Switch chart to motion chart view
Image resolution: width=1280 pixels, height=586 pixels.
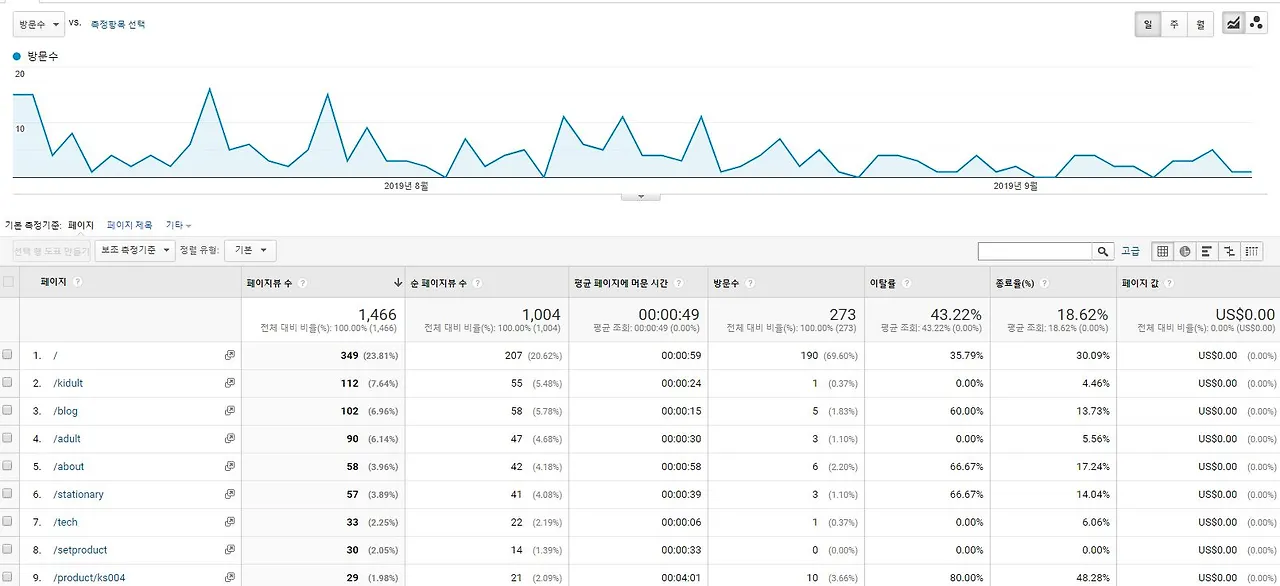point(1256,24)
